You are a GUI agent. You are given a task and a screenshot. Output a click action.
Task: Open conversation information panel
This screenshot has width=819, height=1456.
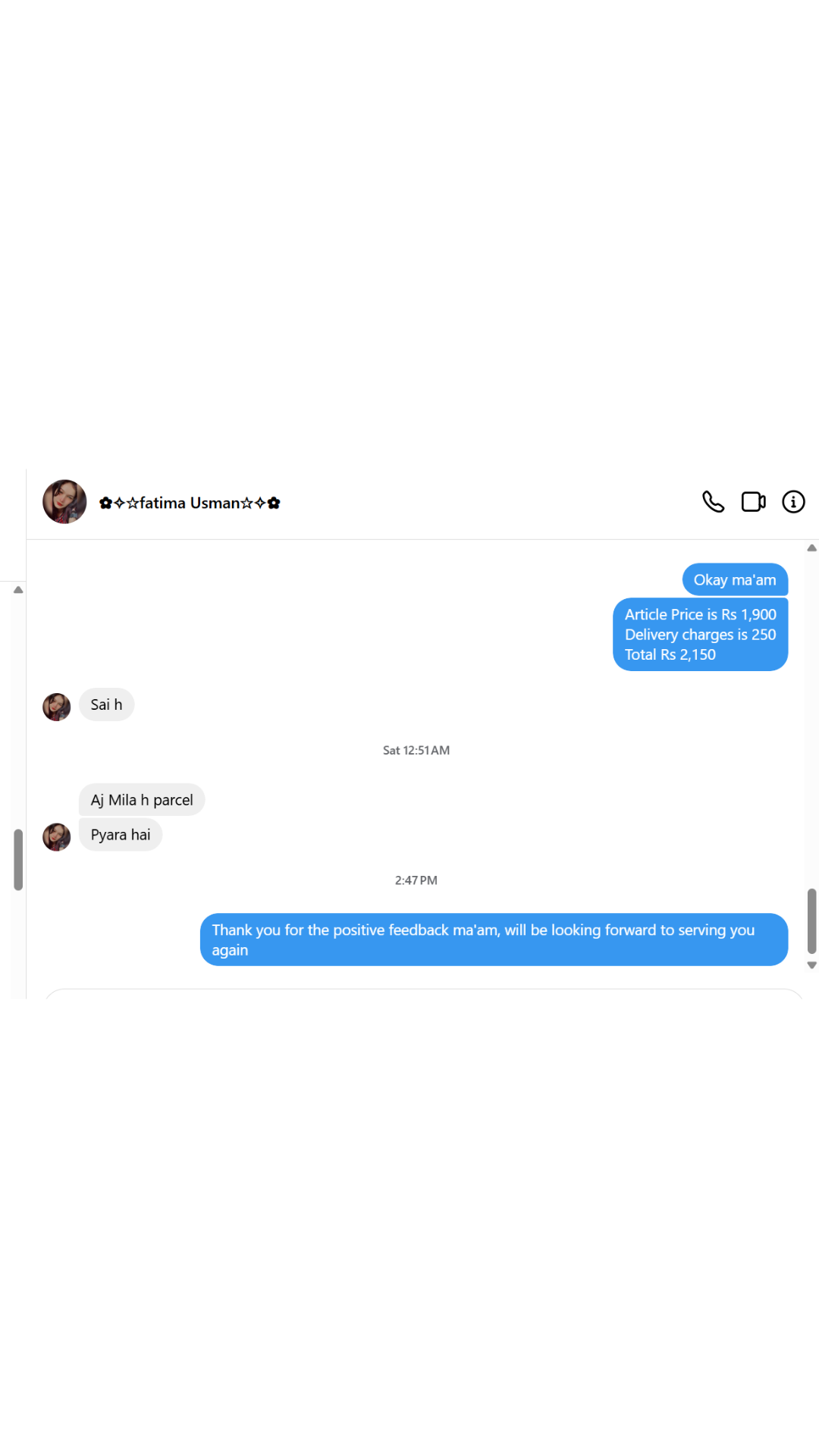click(793, 502)
